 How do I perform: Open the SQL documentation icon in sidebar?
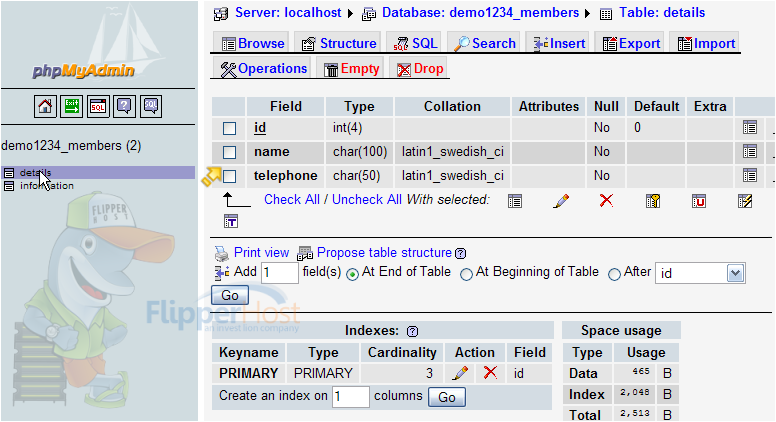151,106
